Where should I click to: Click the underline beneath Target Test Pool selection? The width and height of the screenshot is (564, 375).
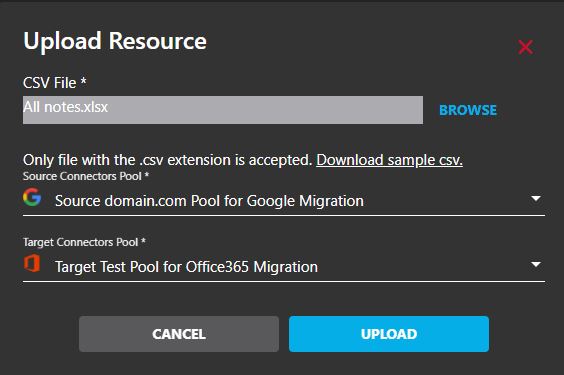284,282
